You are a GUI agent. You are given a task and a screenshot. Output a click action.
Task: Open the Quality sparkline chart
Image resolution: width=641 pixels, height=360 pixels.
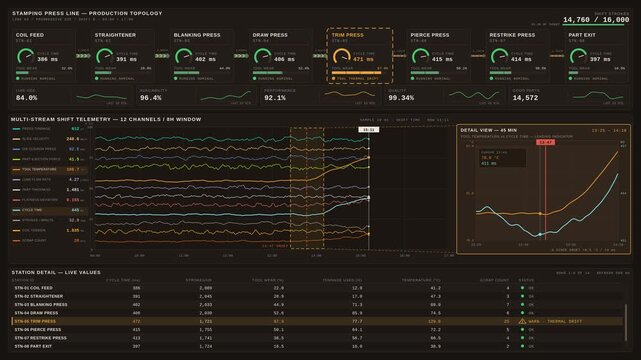[474, 96]
